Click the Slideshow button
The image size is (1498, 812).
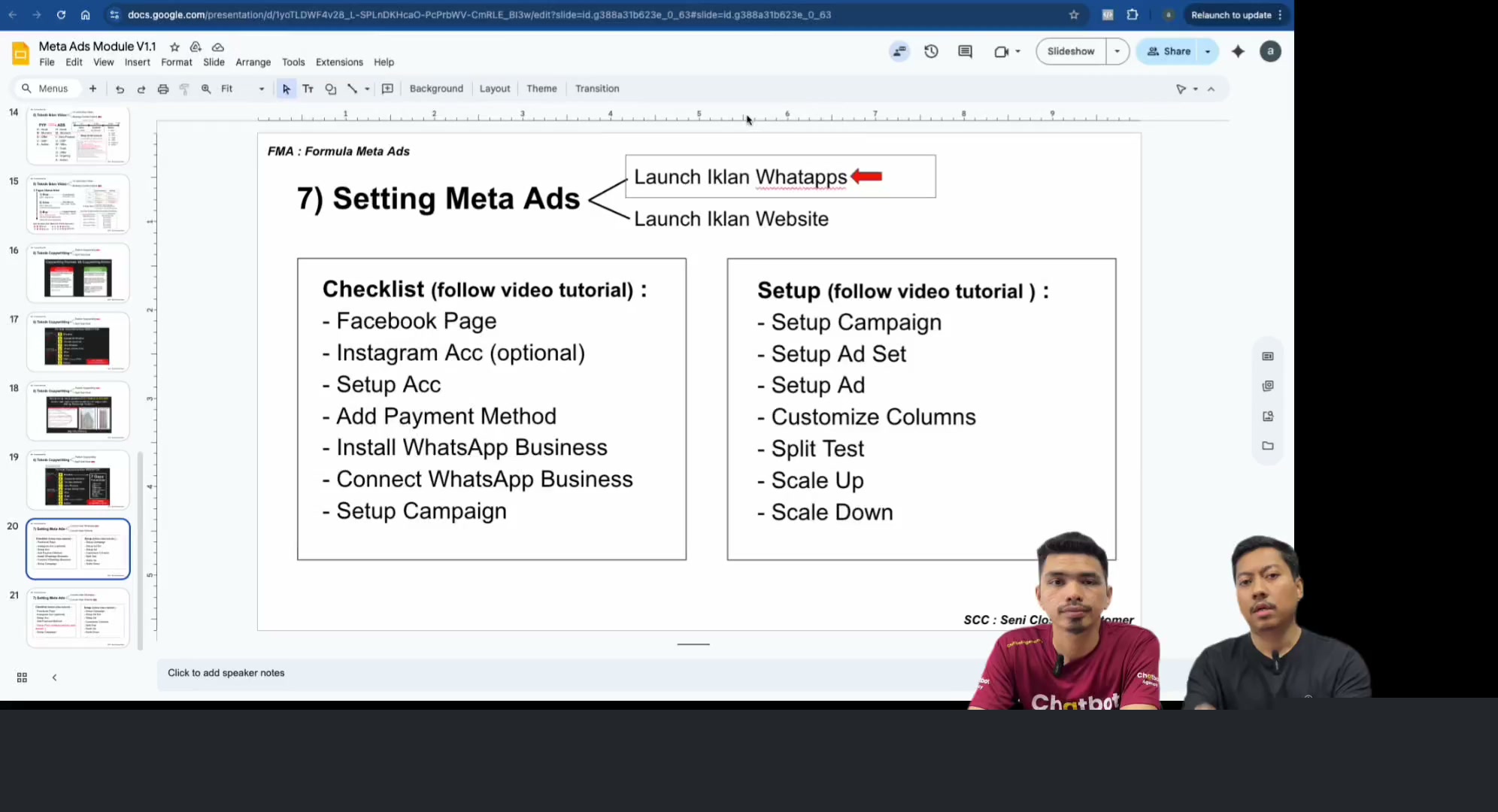click(x=1071, y=51)
